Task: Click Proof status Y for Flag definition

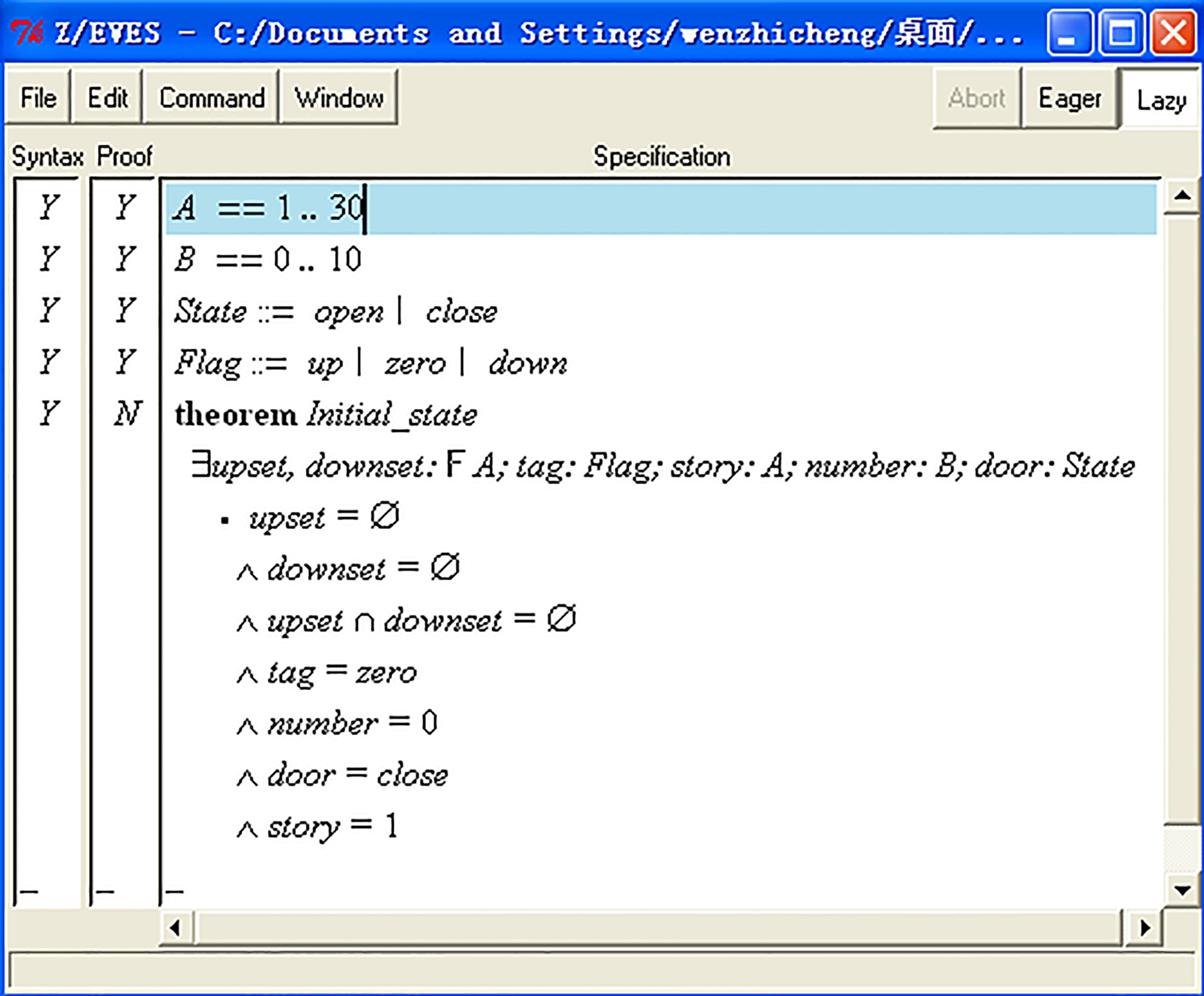Action: coord(125,363)
